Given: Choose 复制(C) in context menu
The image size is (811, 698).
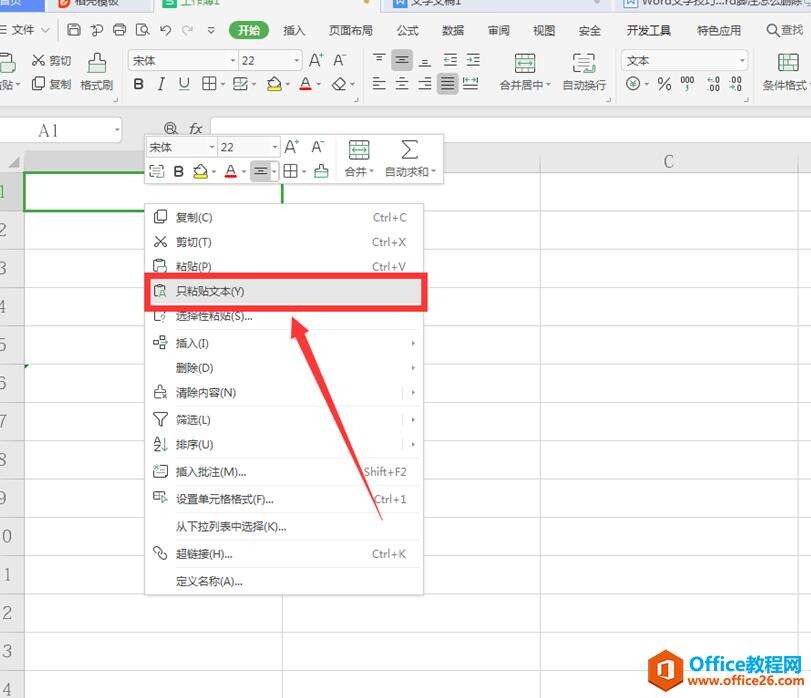Looking at the screenshot, I should 284,217.
